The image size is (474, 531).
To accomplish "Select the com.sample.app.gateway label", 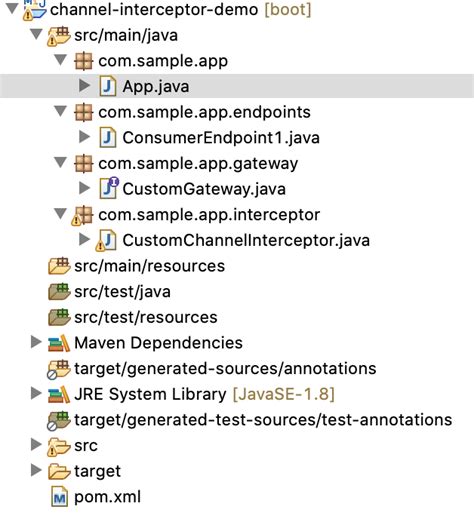I will tap(198, 164).
